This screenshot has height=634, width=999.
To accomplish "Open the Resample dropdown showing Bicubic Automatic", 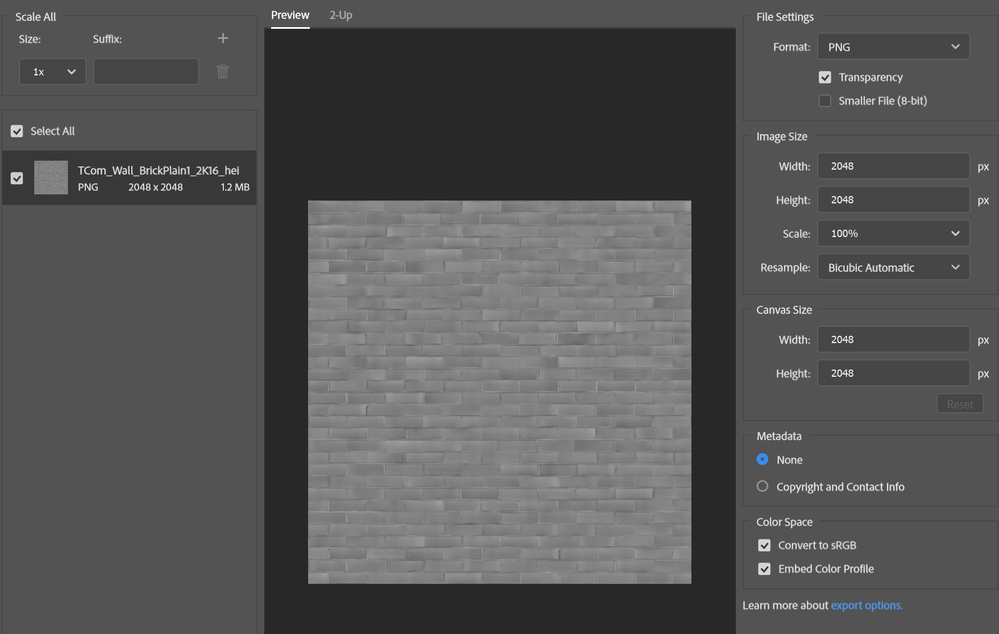I will tap(893, 267).
